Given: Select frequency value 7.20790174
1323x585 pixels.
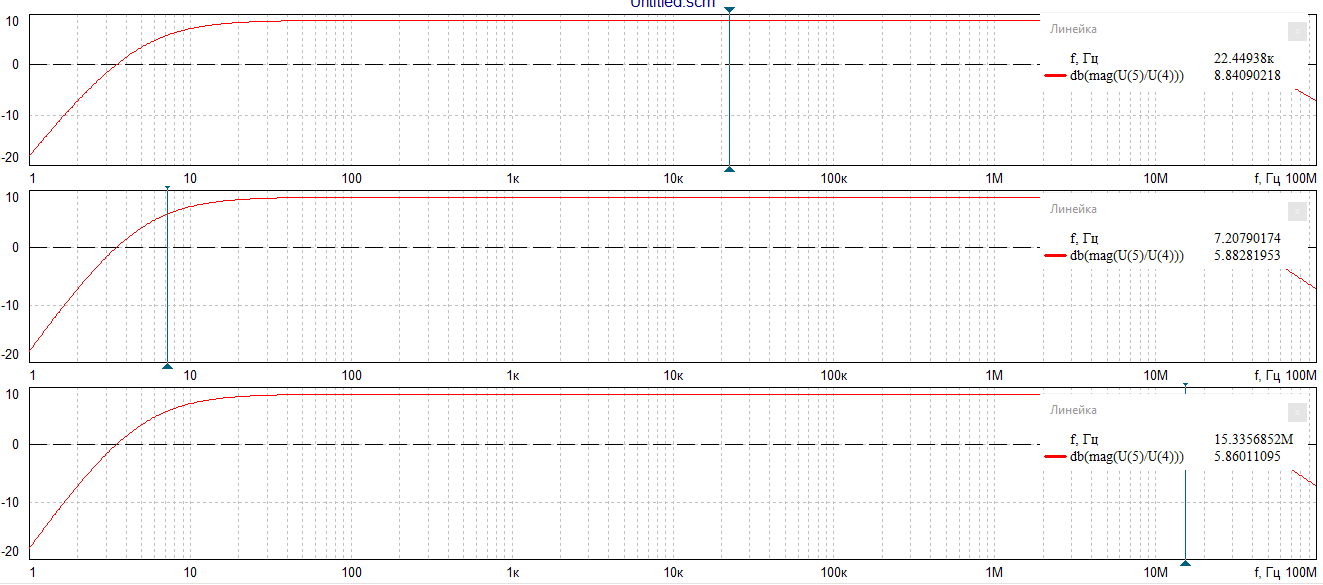Looking at the screenshot, I should [1246, 239].
